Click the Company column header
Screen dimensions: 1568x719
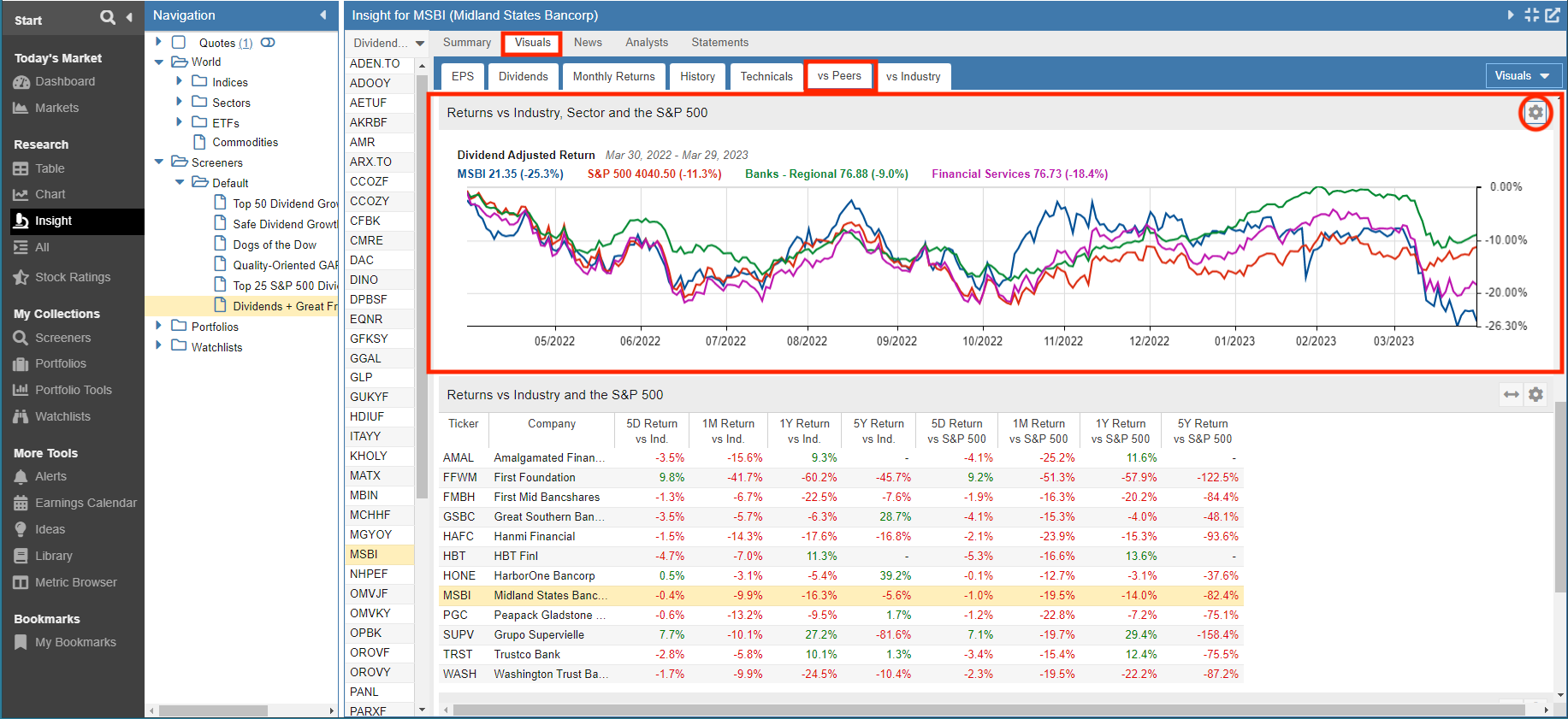pyautogui.click(x=552, y=423)
